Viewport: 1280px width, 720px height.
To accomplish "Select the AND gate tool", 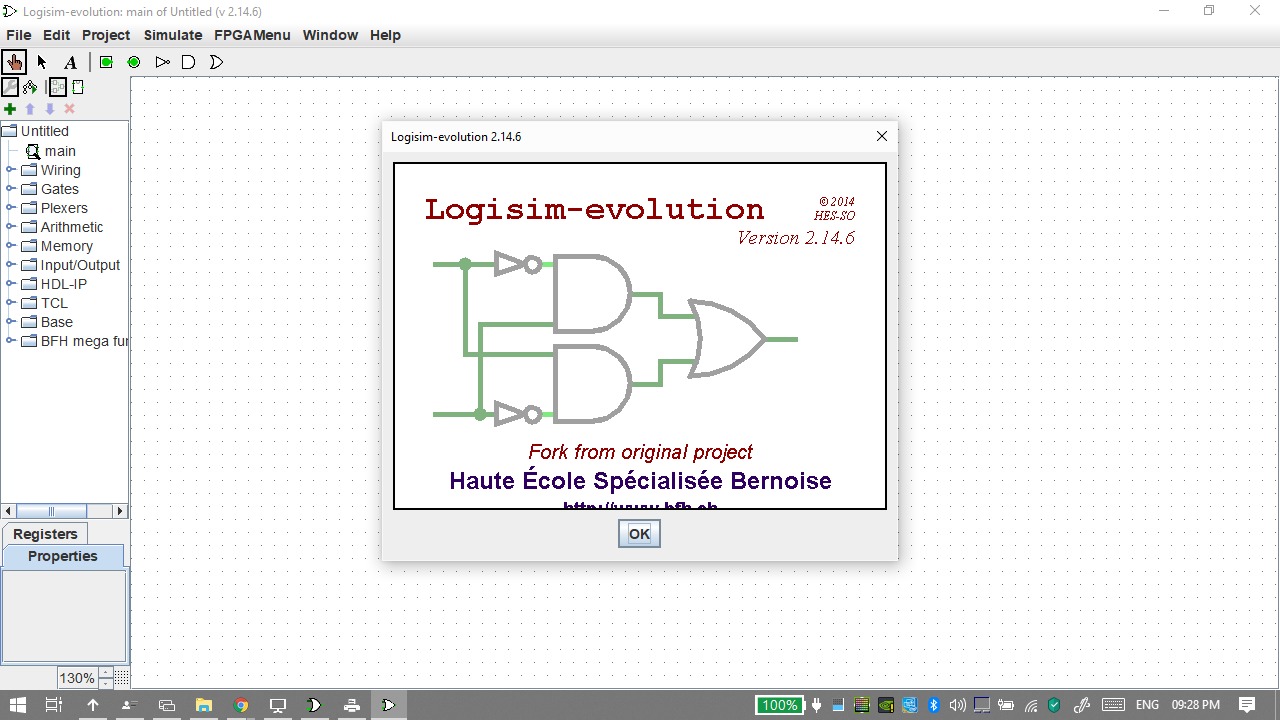I will [x=188, y=62].
